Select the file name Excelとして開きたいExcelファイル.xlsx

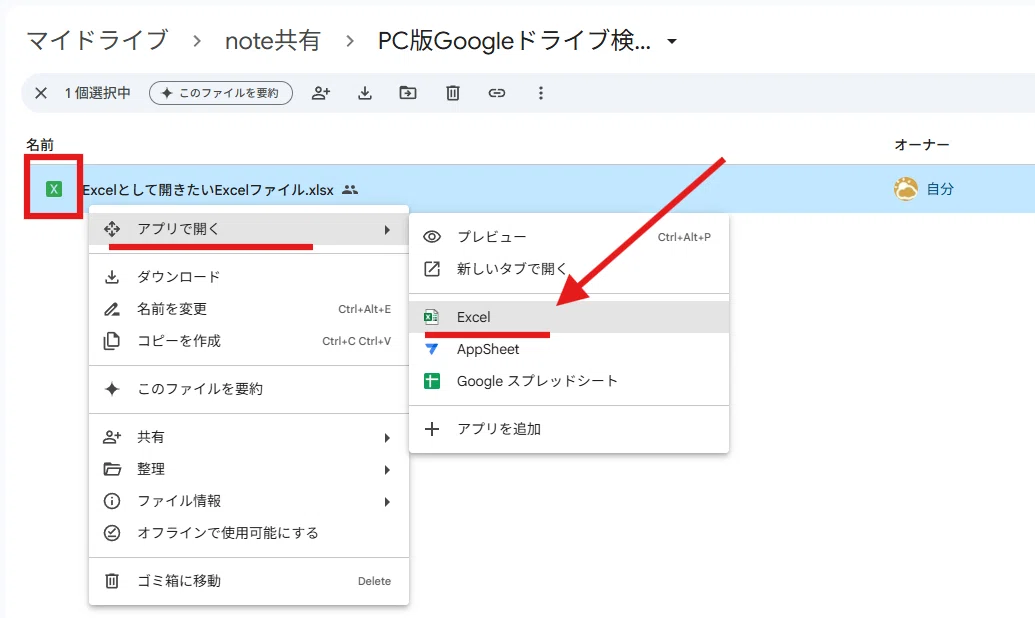208,190
